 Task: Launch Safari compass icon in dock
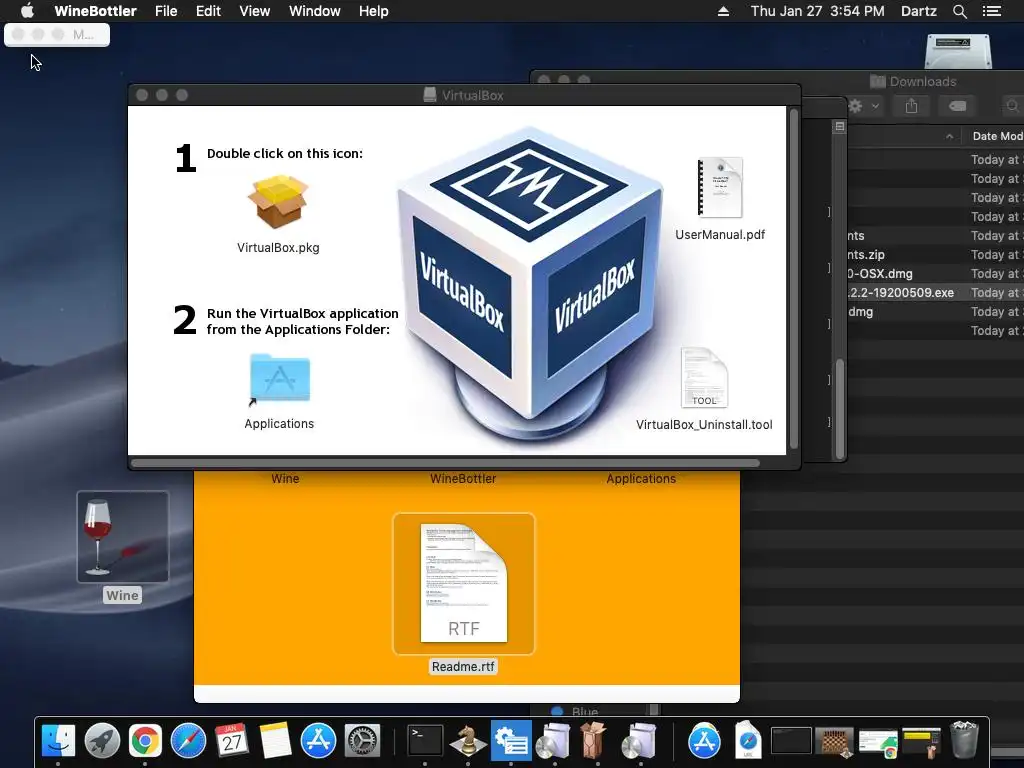[x=188, y=741]
